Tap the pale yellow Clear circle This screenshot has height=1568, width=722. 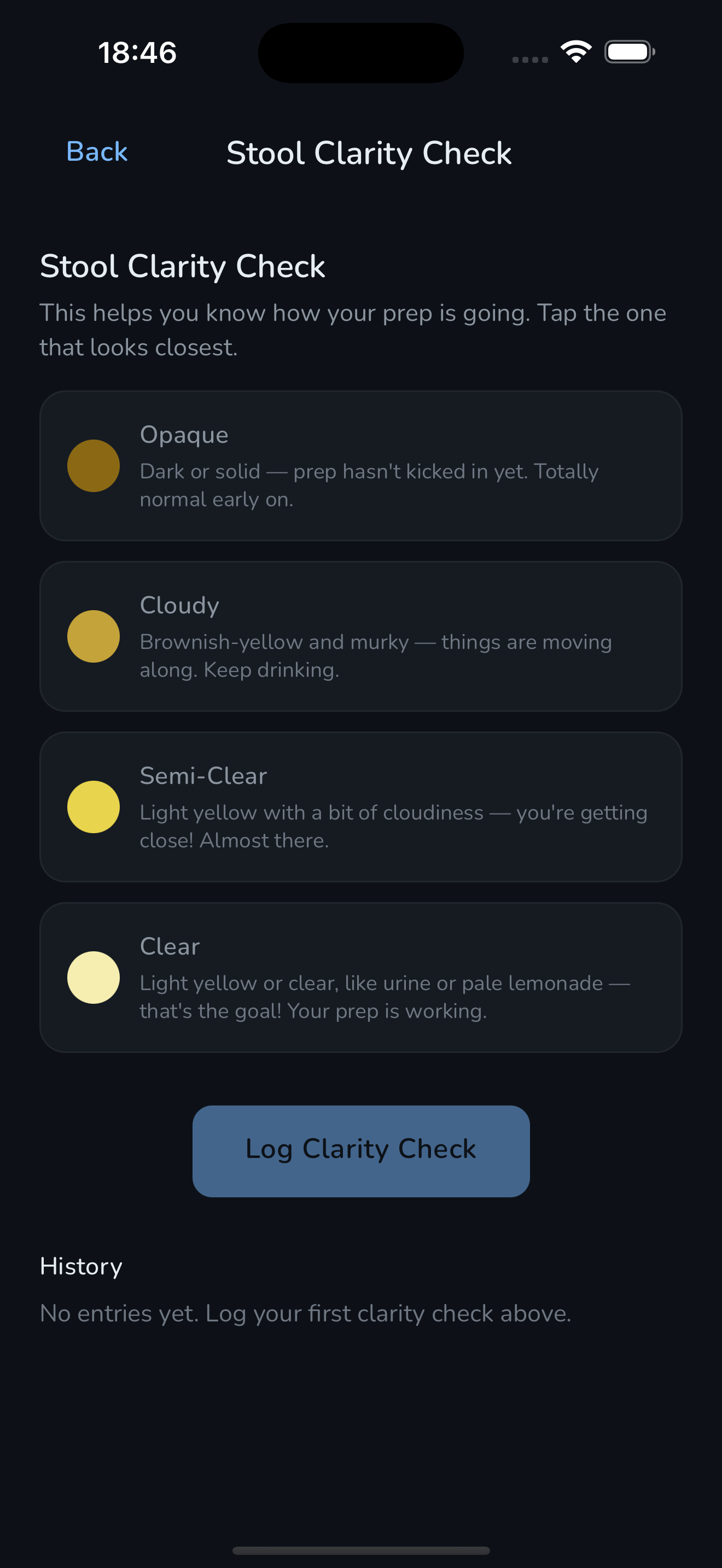point(93,977)
